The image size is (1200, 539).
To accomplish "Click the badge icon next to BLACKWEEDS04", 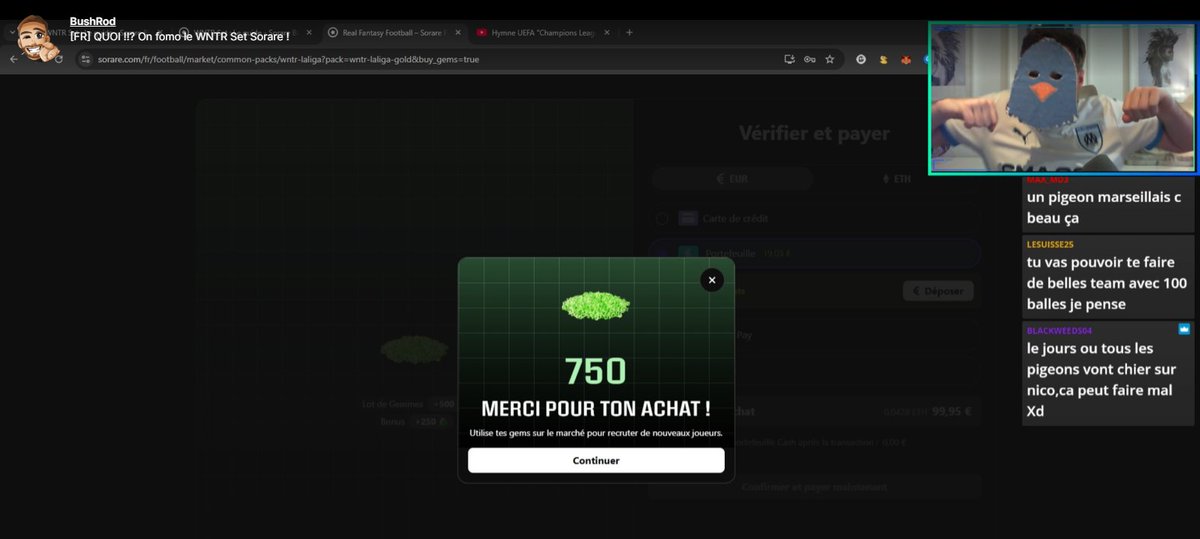I will click(1184, 329).
